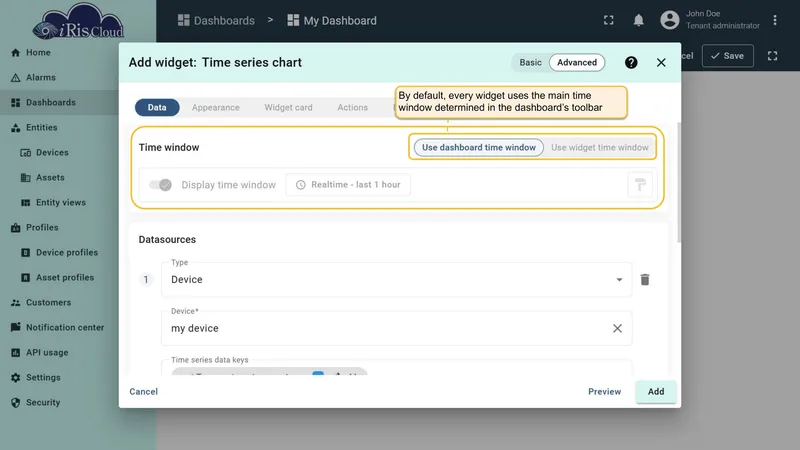Open notifications bell
The image size is (800, 450).
tap(638, 20)
